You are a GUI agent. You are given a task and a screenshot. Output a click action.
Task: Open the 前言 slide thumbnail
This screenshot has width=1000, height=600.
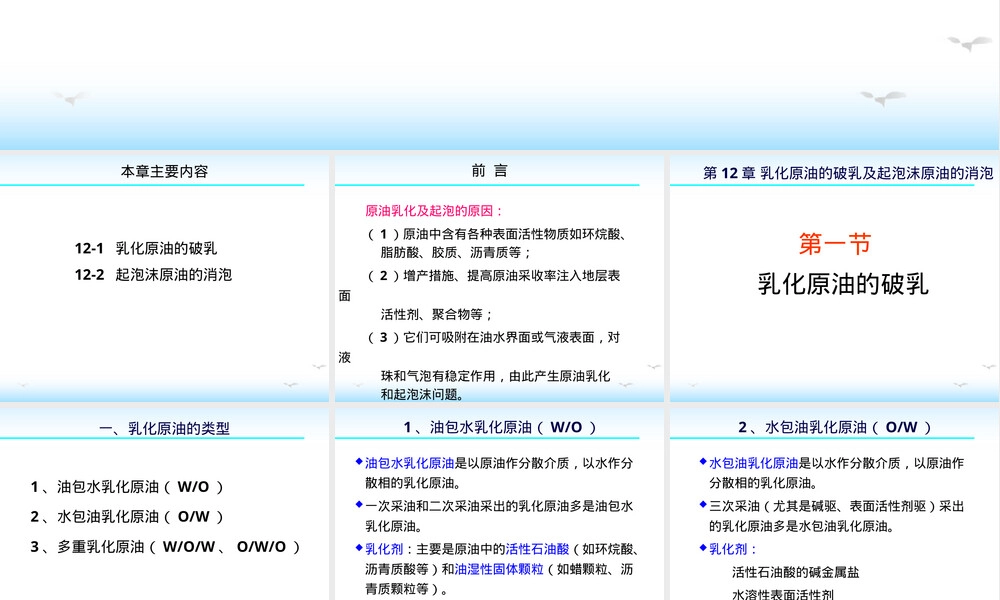click(499, 279)
